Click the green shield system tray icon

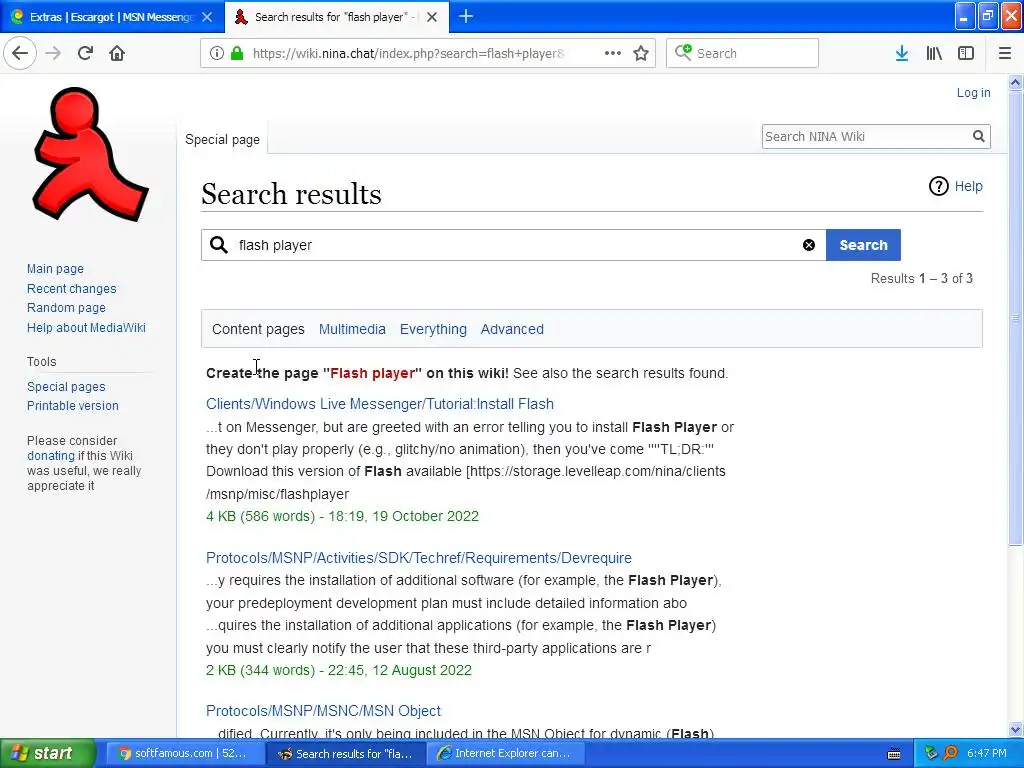[x=931, y=753]
